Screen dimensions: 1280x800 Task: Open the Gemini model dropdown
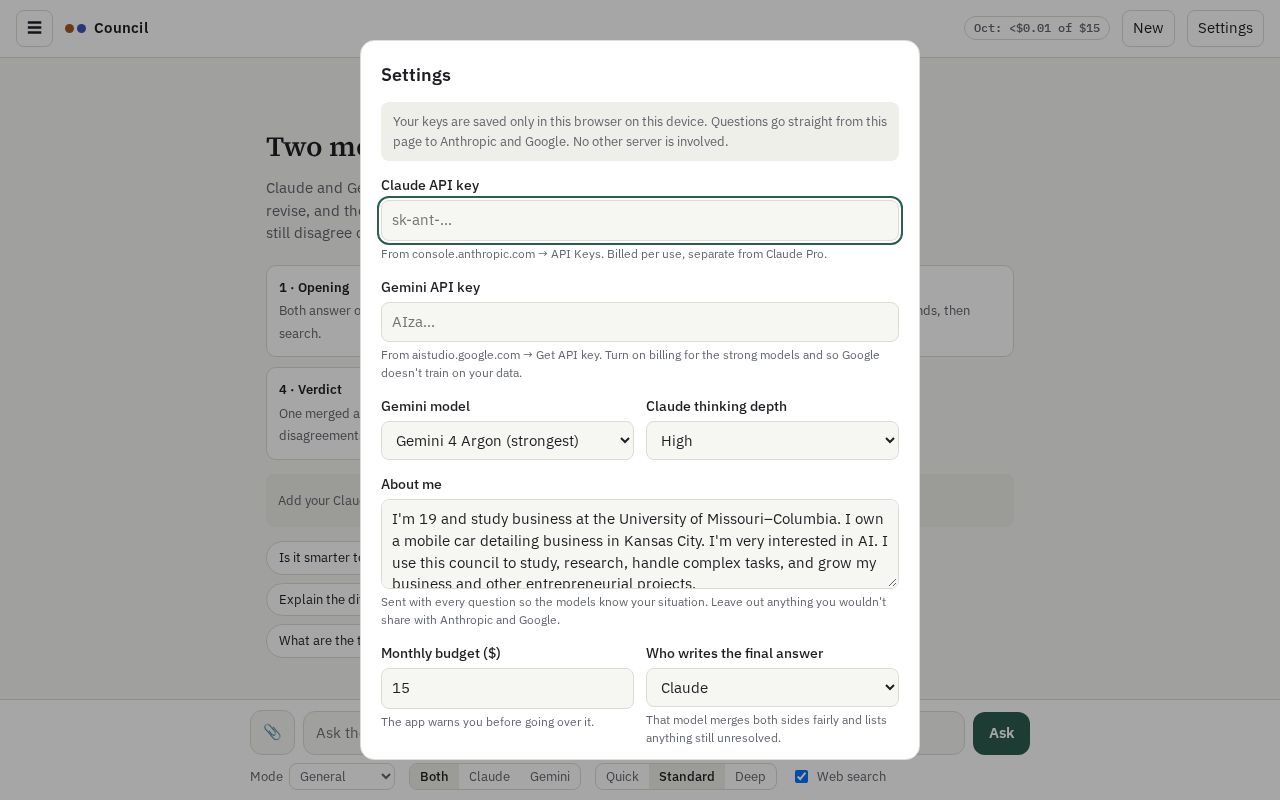[x=507, y=440]
